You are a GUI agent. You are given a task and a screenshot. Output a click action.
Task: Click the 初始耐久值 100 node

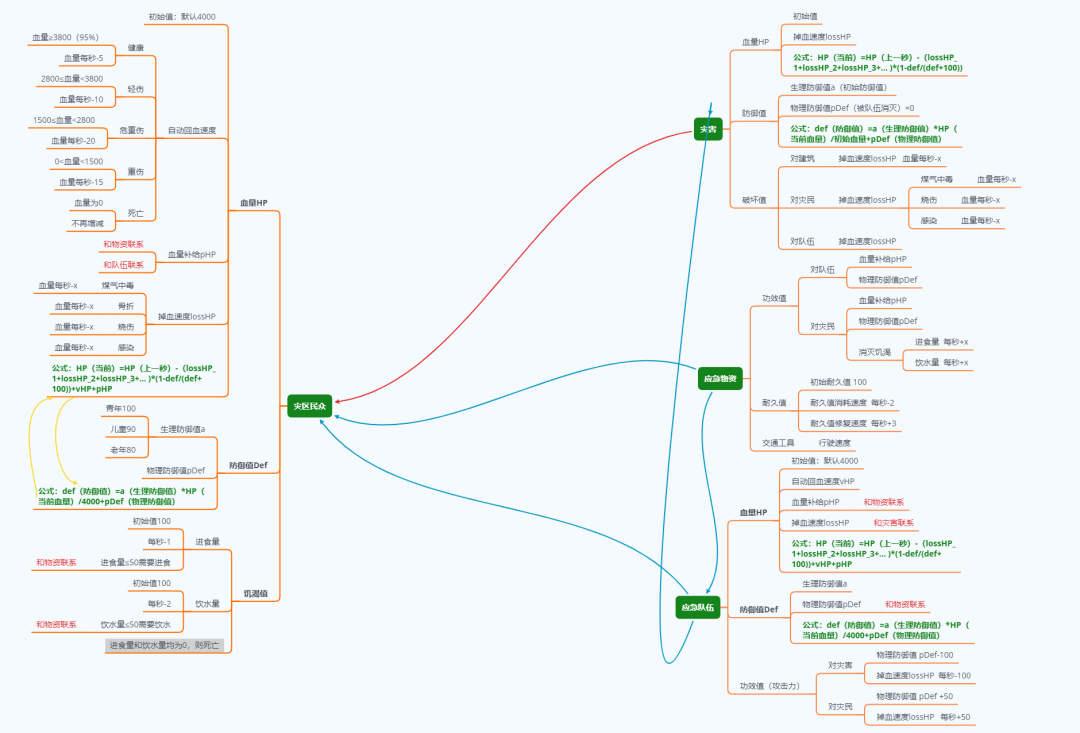click(x=838, y=382)
